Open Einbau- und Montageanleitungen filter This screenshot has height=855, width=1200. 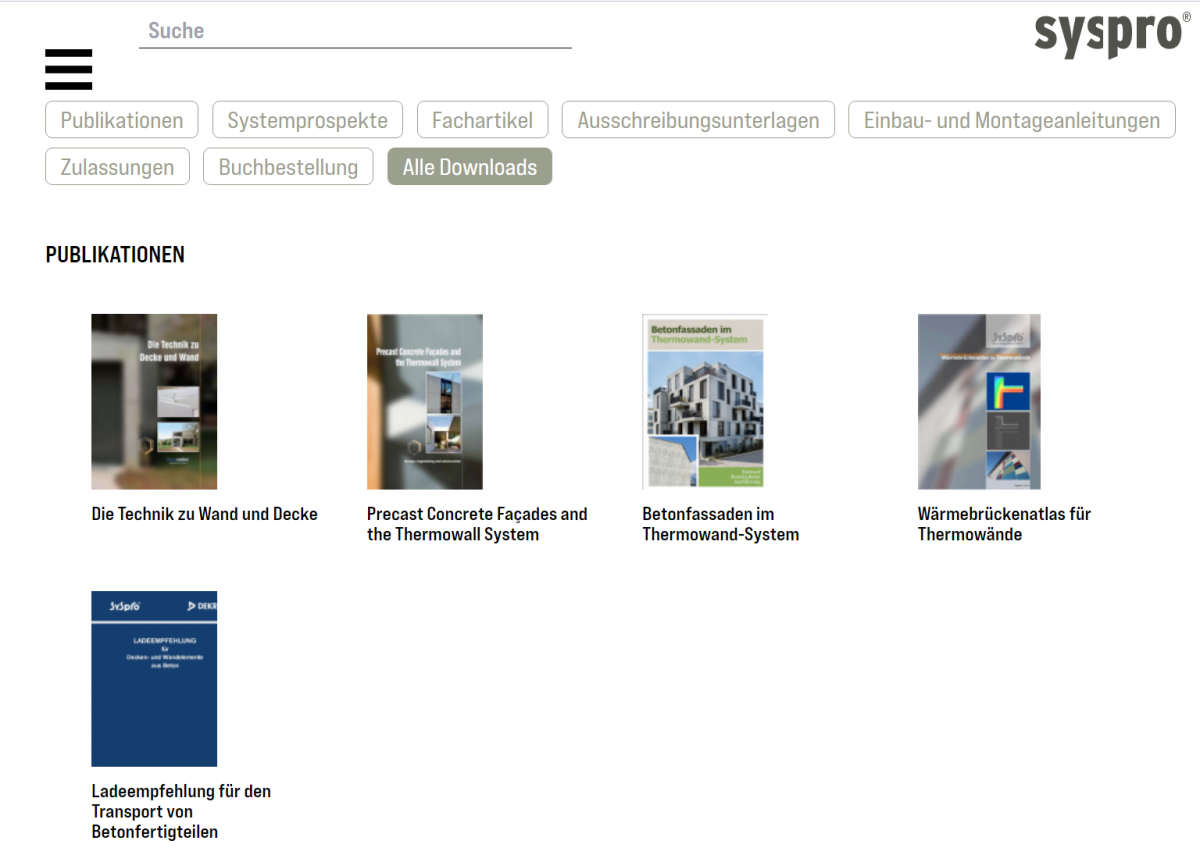tap(1012, 120)
